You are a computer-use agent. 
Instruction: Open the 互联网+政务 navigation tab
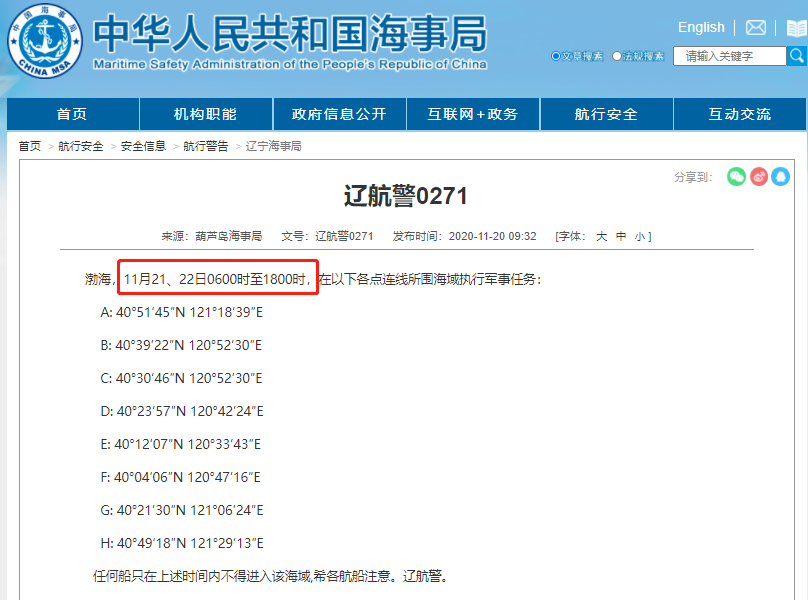coord(473,114)
